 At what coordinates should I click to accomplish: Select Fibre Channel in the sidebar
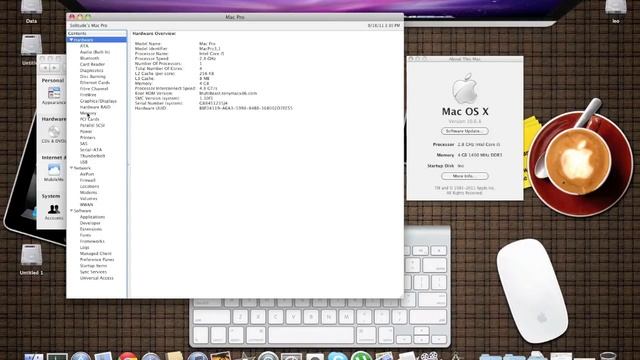click(x=94, y=89)
